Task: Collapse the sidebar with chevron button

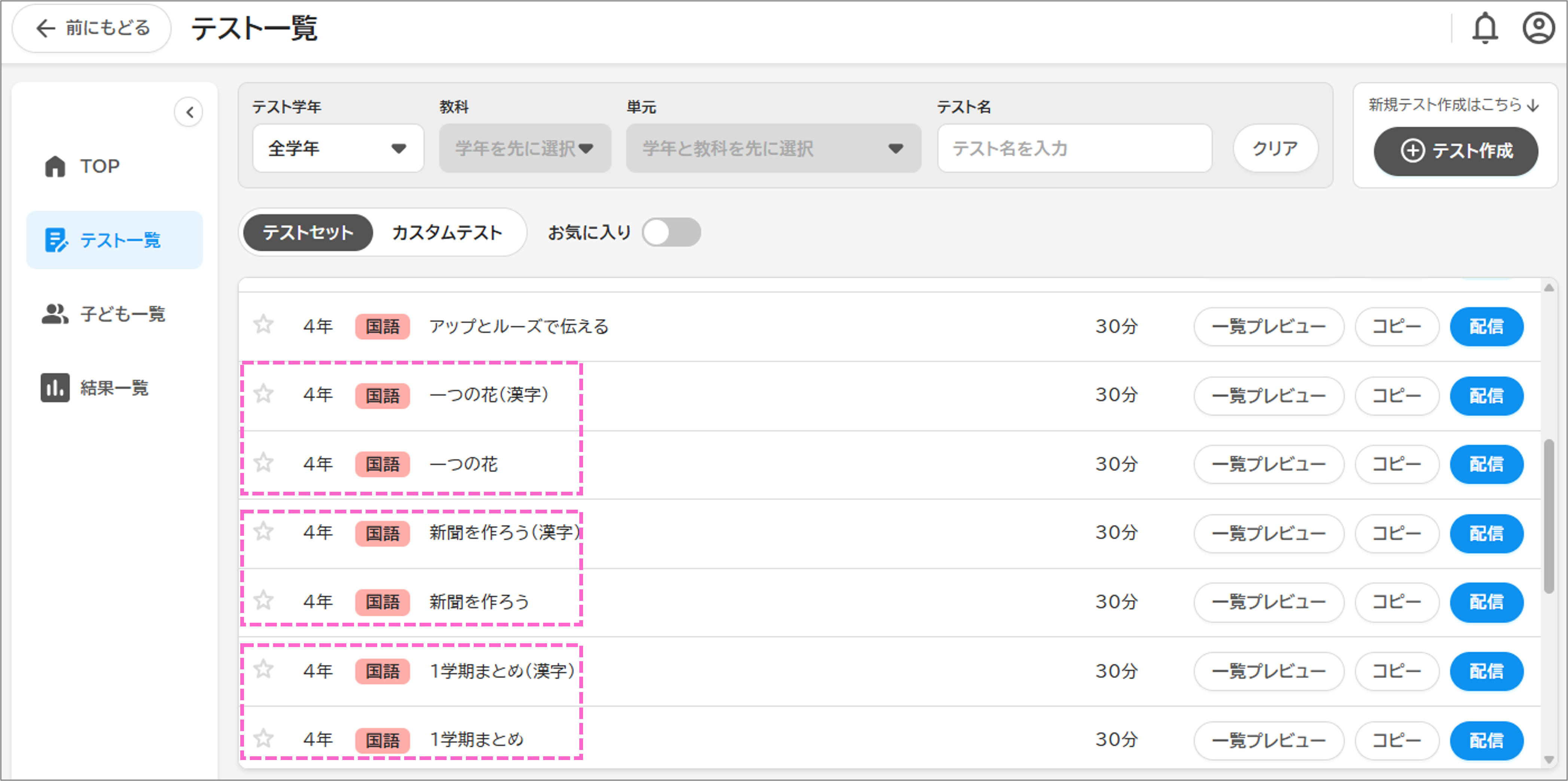Action: pos(189,112)
